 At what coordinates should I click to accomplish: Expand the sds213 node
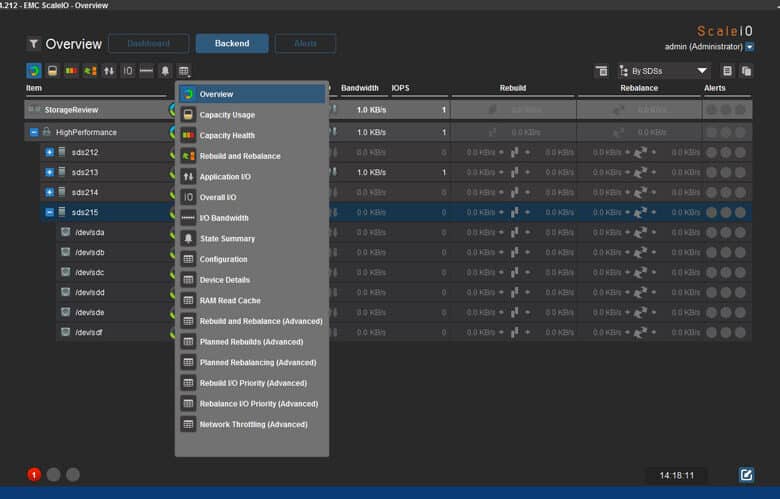click(49, 172)
